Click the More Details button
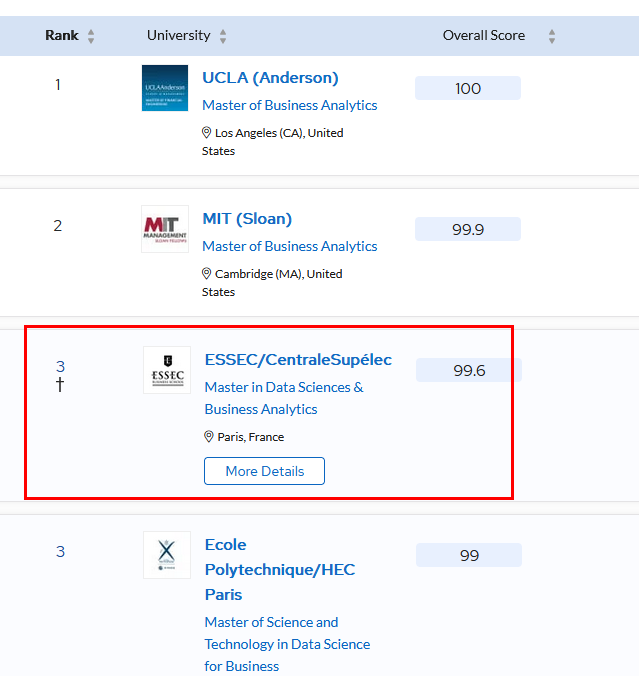 tap(264, 471)
